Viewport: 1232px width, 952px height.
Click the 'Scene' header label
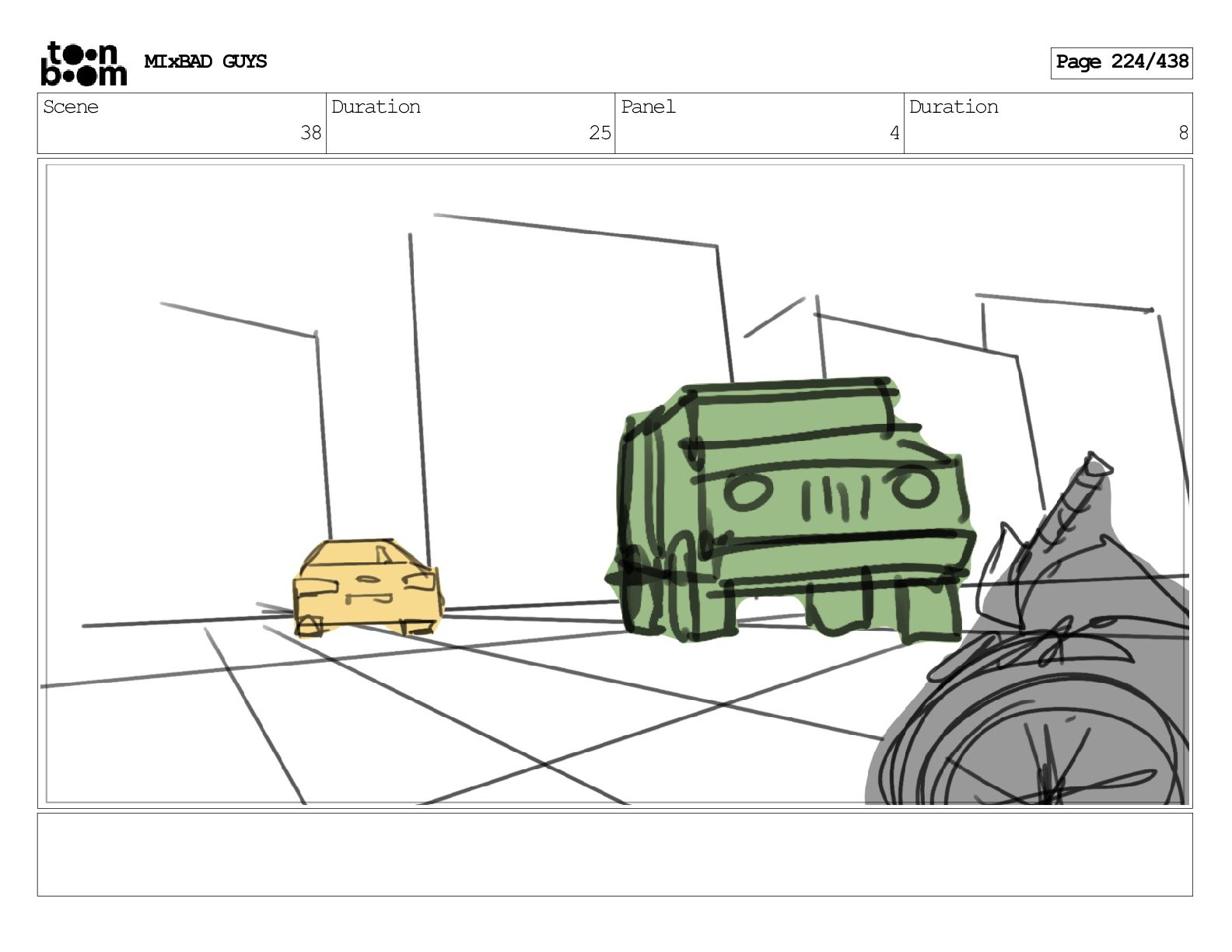(x=71, y=107)
